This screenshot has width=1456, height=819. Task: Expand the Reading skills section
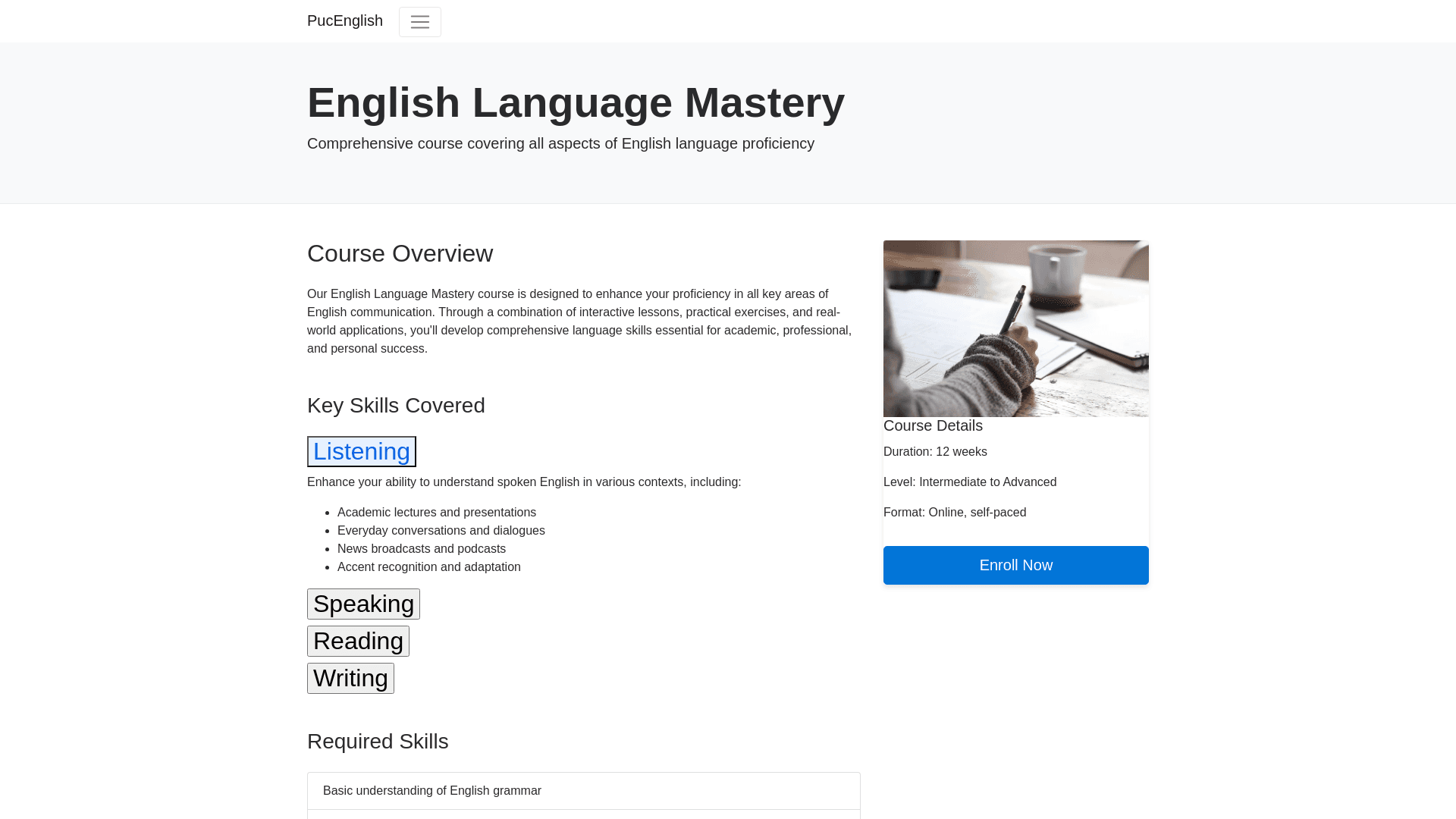tap(358, 641)
